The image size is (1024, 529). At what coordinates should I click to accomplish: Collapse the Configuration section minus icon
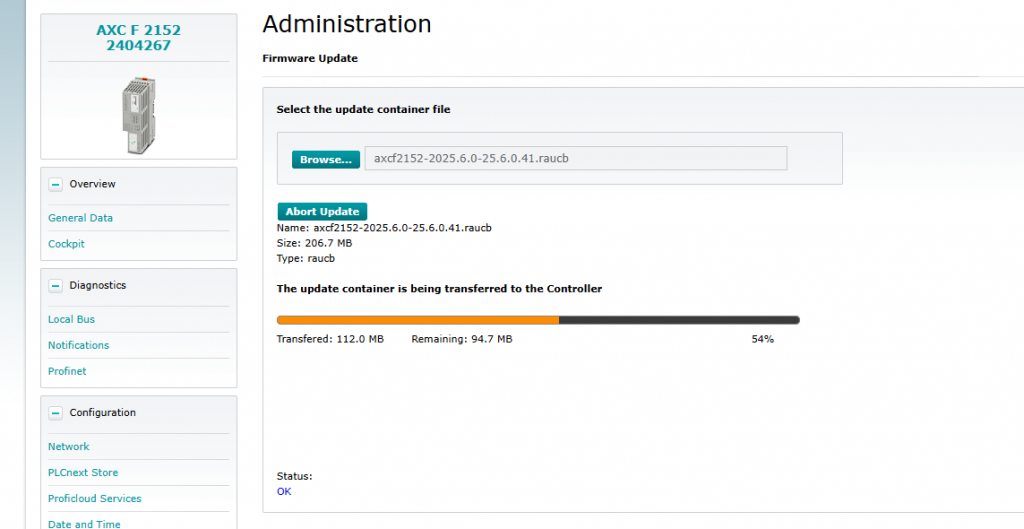(56, 413)
